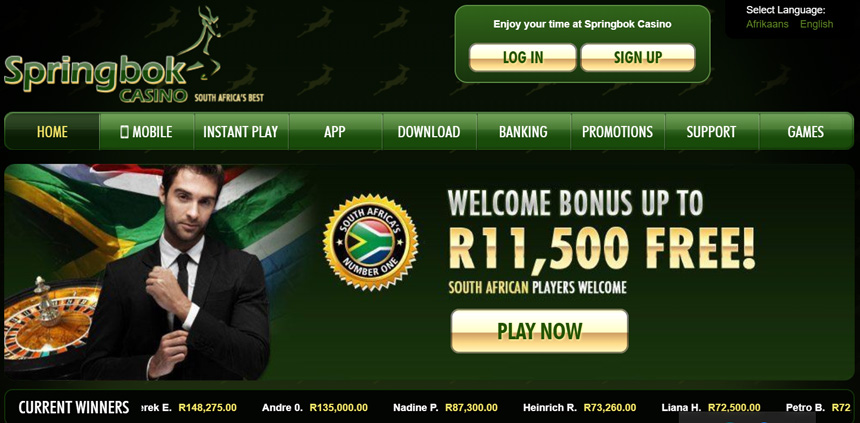Screen dimensions: 860x423
Task: Select BANKING from the navigation bar
Action: point(523,132)
